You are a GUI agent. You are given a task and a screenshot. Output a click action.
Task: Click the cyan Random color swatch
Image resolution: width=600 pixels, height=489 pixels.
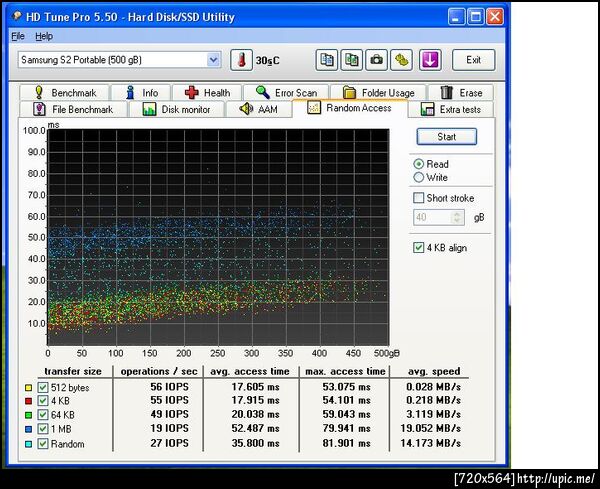pos(28,444)
